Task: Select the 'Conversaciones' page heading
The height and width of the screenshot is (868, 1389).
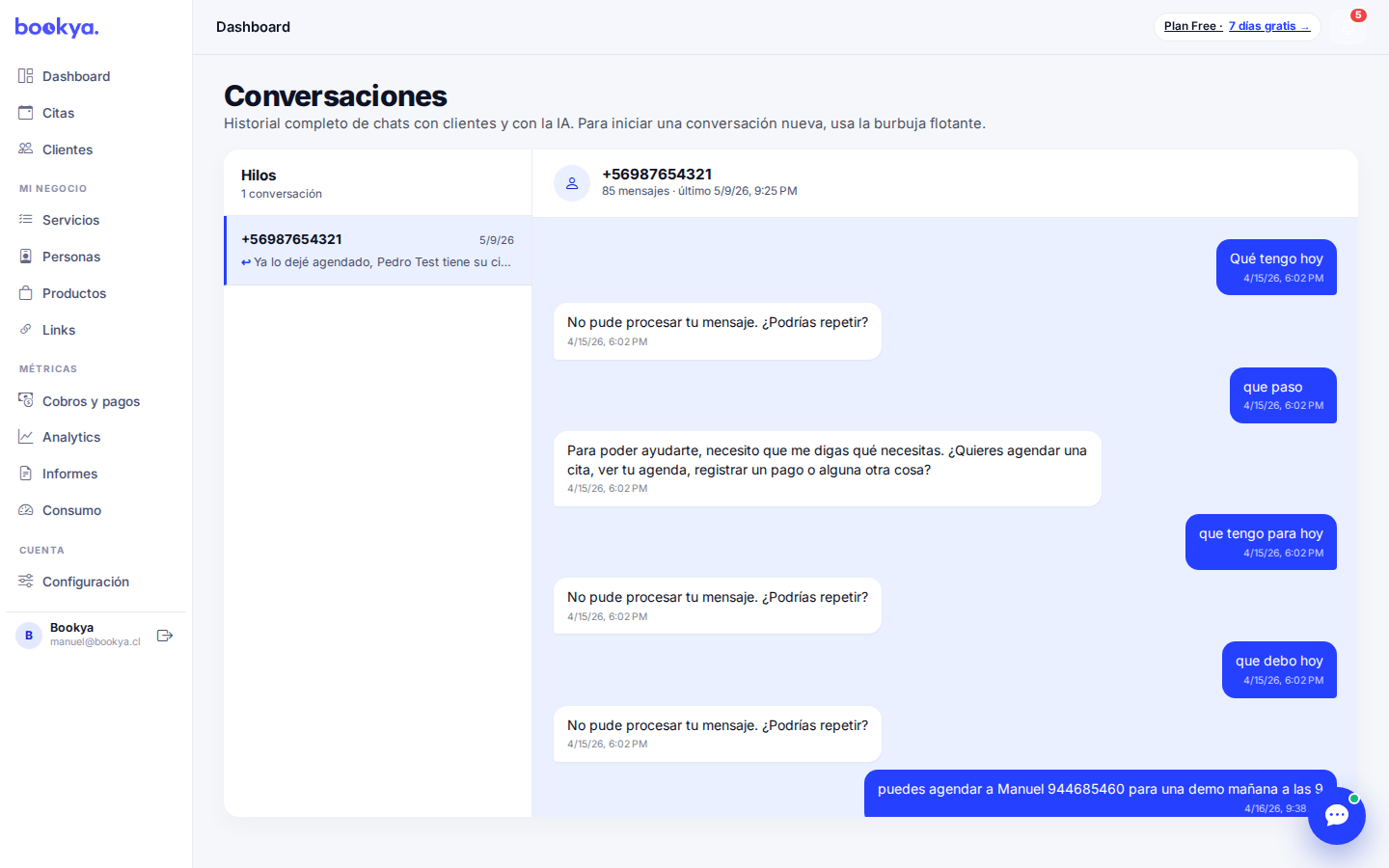Action: pos(336,95)
